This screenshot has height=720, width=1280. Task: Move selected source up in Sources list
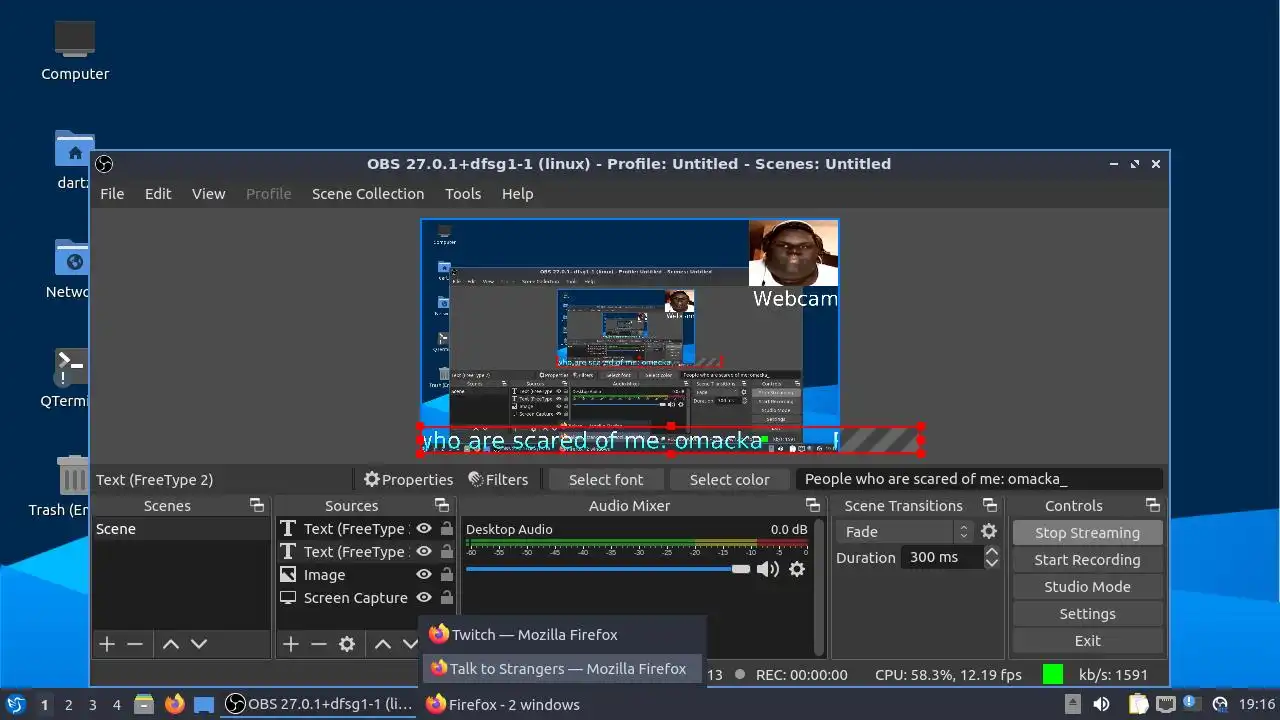383,644
